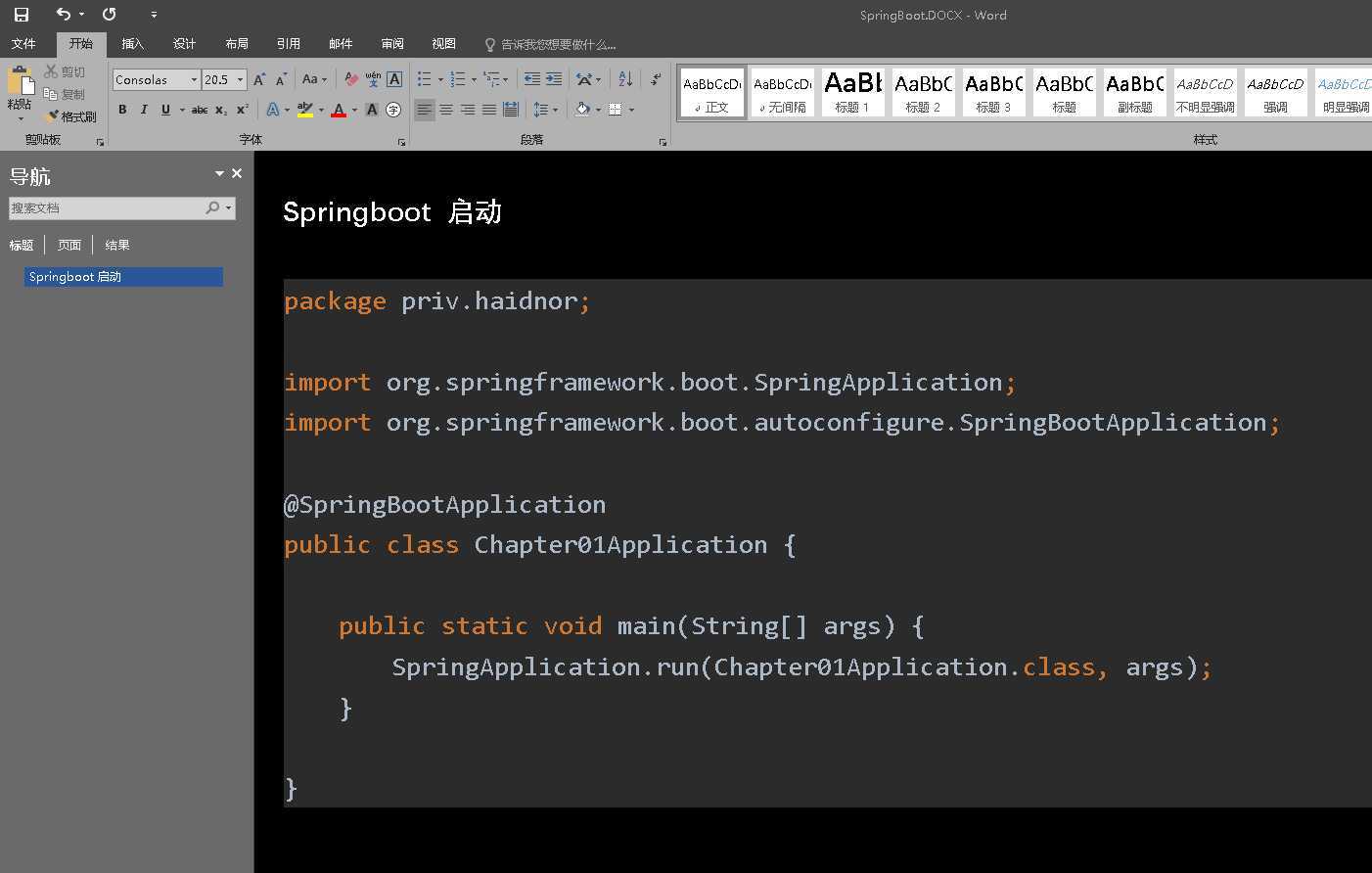Screen dimensions: 1372x873
Task: Toggle show paragraph marks
Action: pos(656,80)
